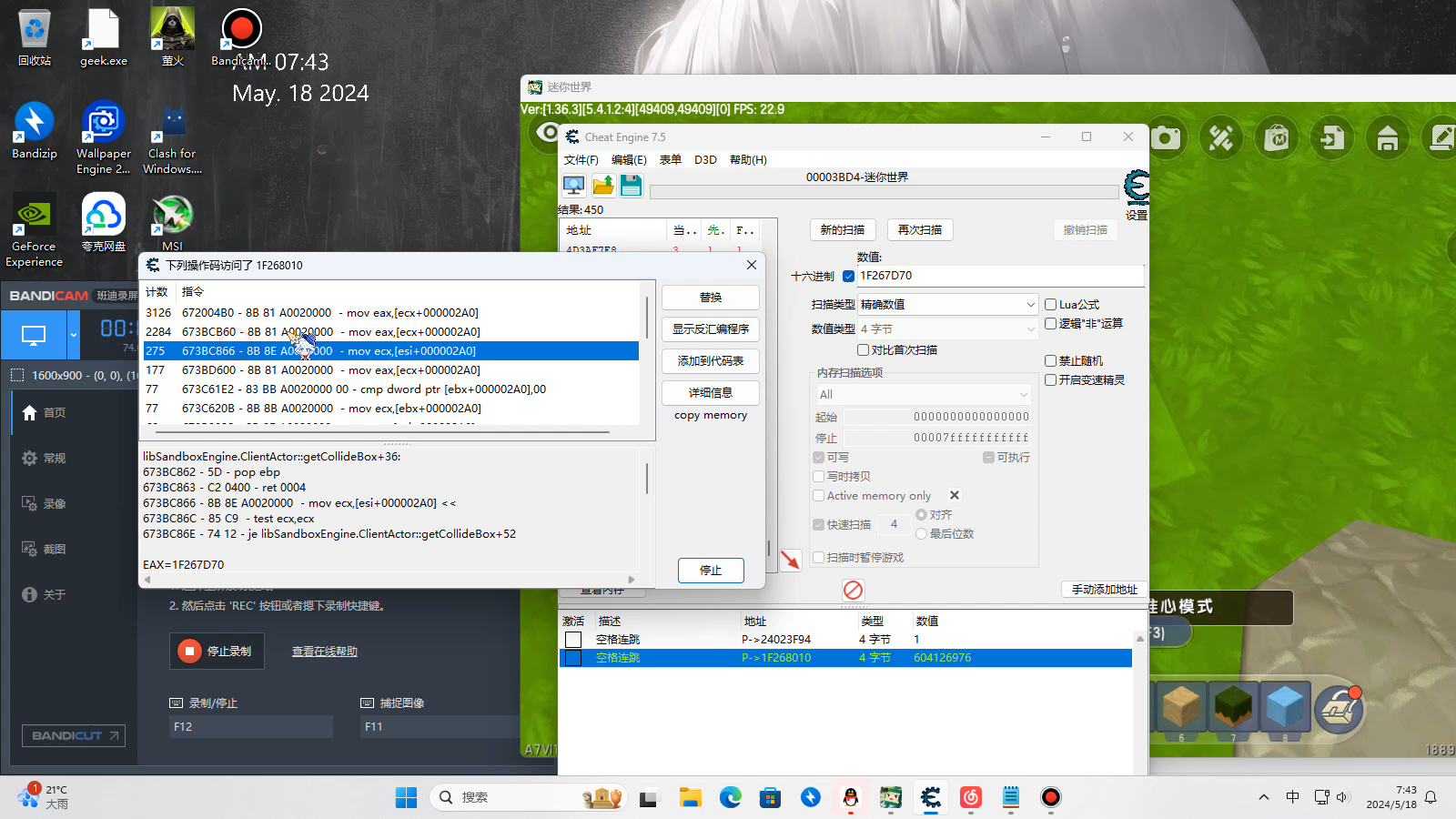Image resolution: width=1456 pixels, height=819 pixels.
Task: Open Microsoft Edge from the taskbar
Action: point(731,797)
